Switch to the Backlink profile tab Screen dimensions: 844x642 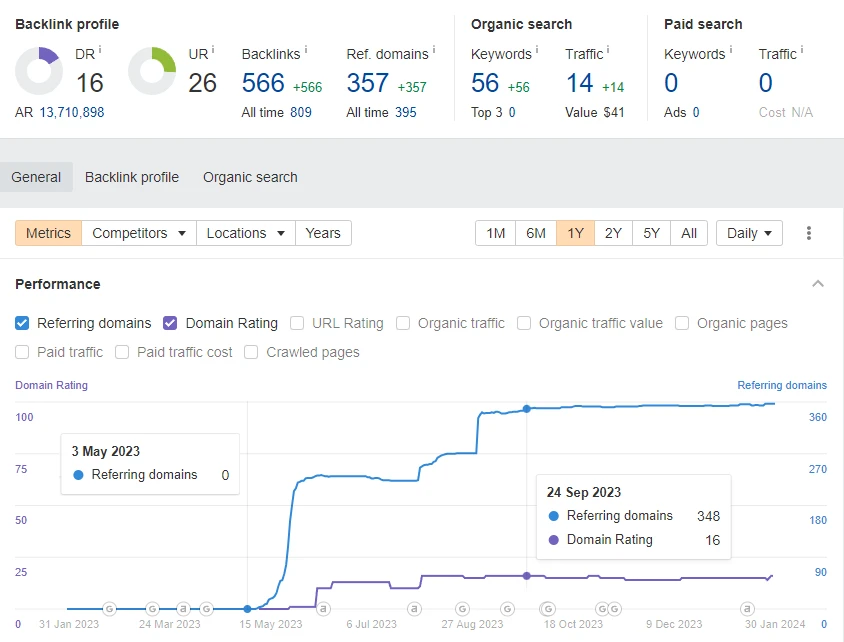[132, 177]
